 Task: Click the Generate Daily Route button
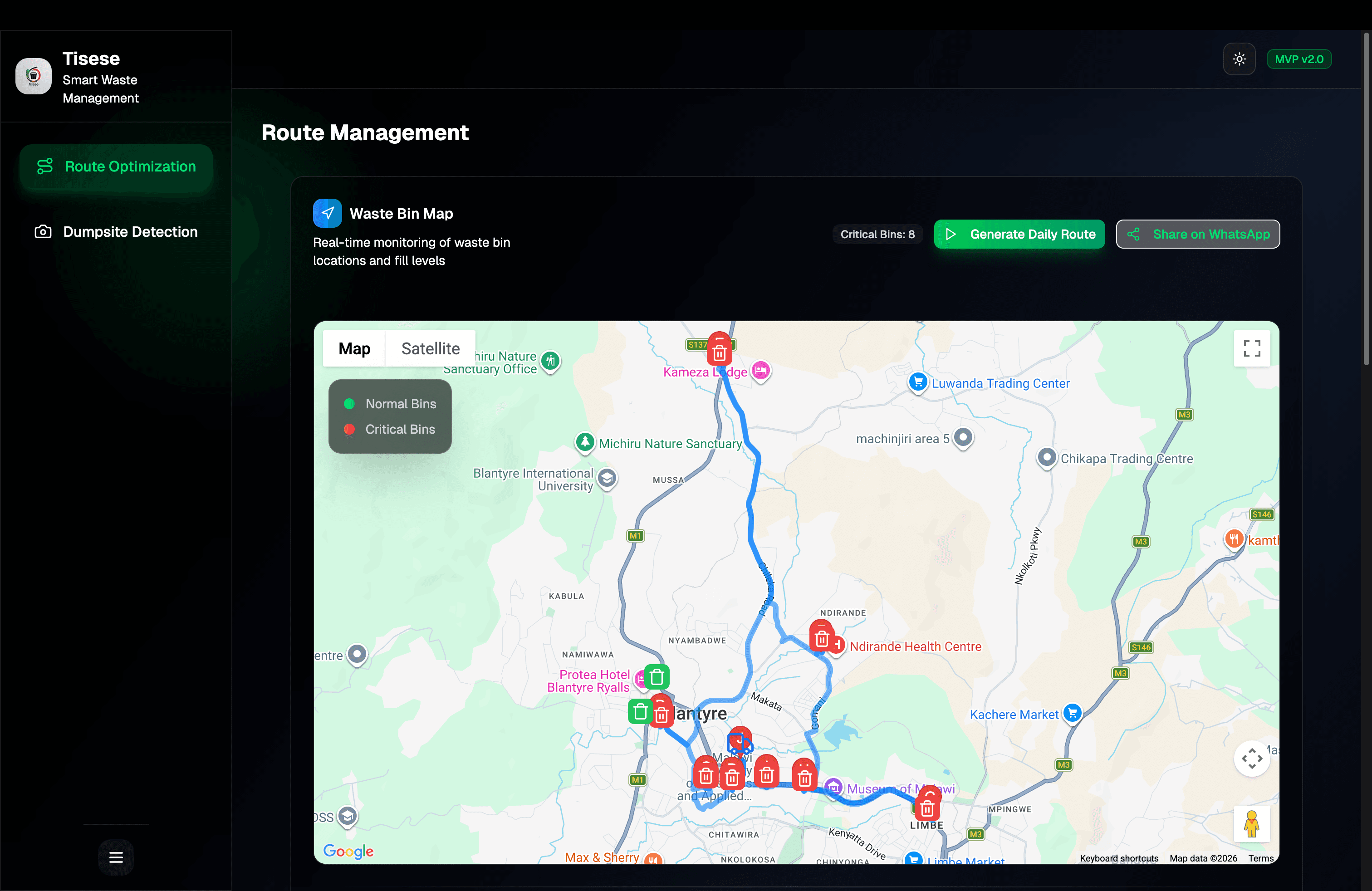[x=1019, y=234]
